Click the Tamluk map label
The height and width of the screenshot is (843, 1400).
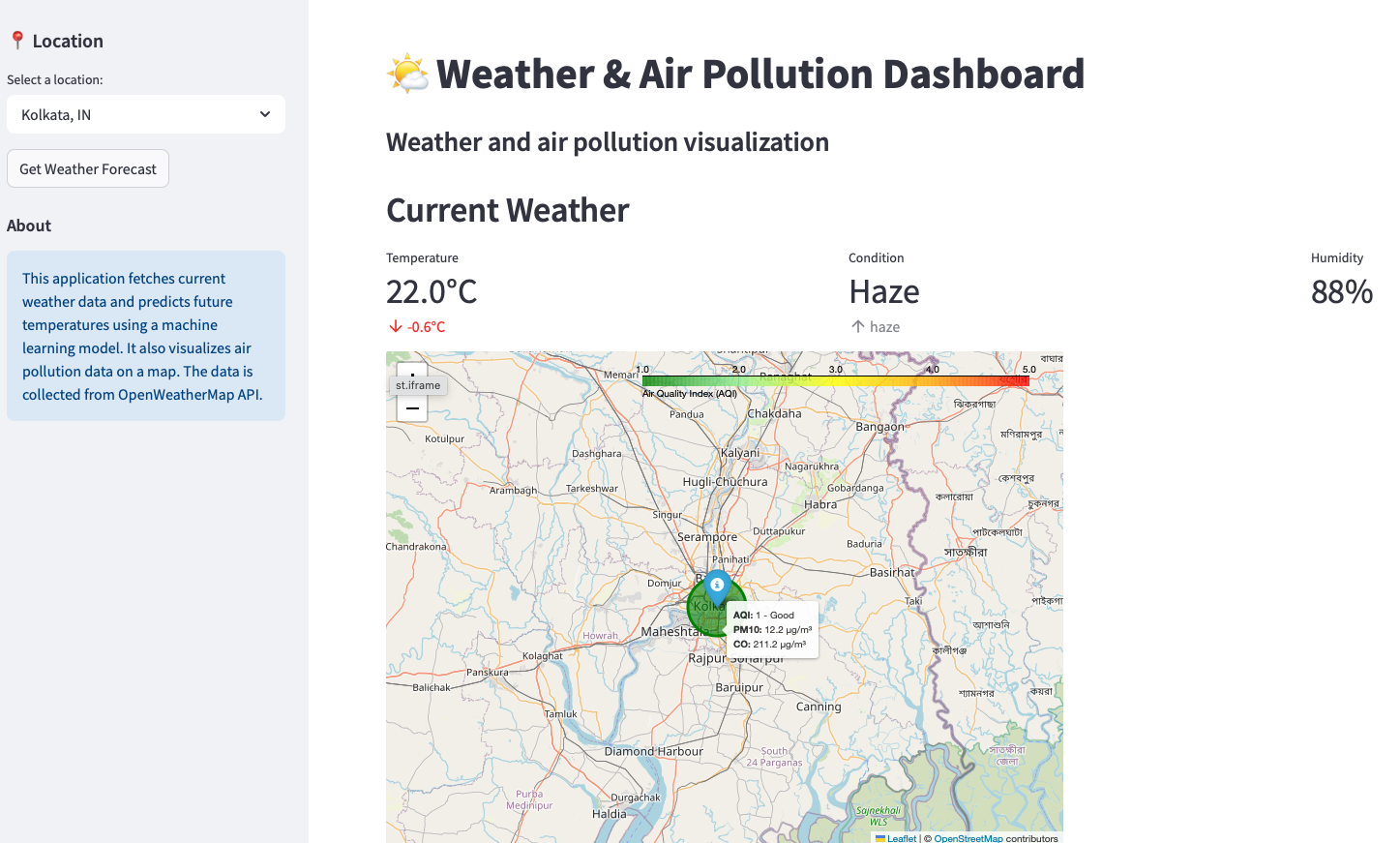click(561, 714)
